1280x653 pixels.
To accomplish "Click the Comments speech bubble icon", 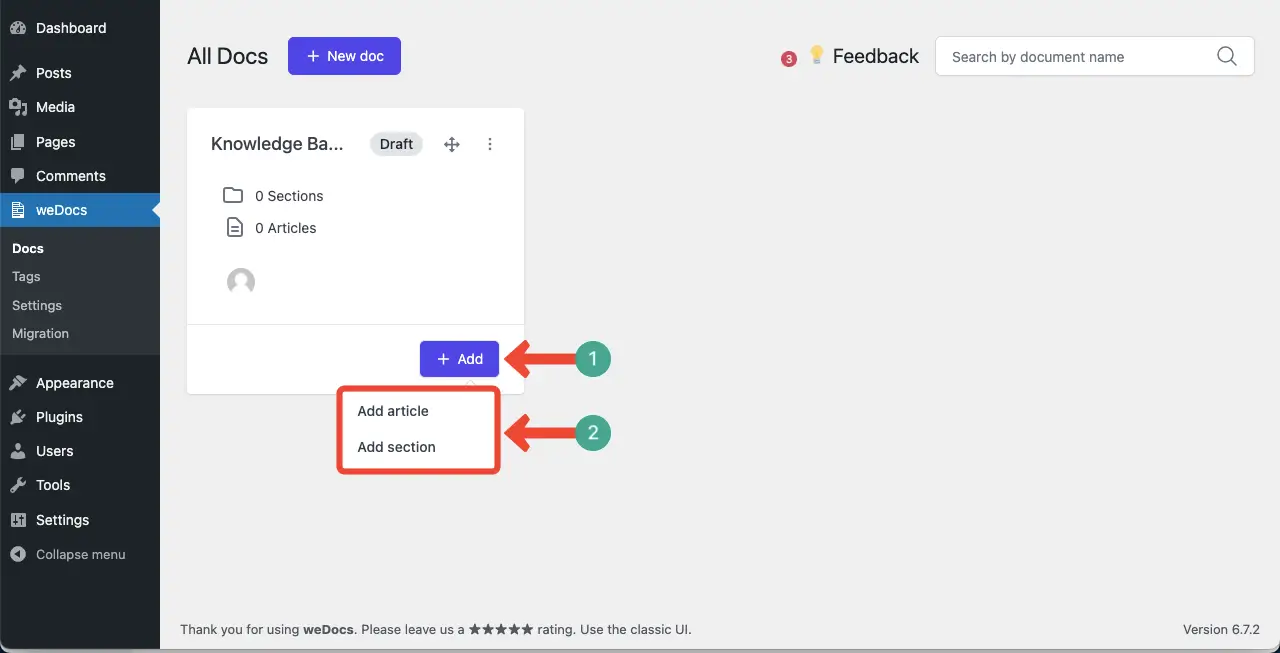I will 17,176.
